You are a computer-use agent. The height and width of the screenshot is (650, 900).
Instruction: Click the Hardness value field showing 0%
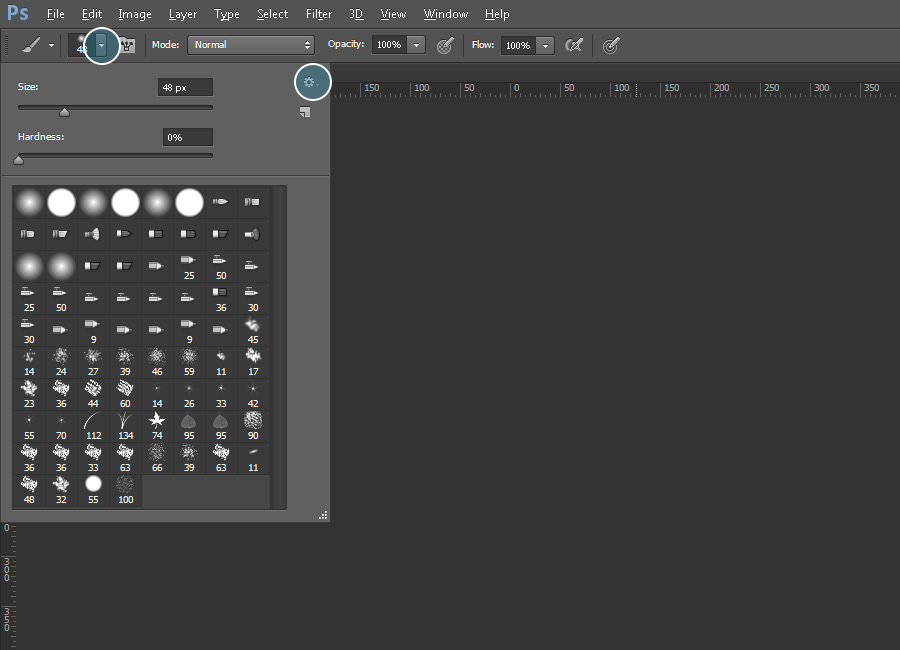187,136
